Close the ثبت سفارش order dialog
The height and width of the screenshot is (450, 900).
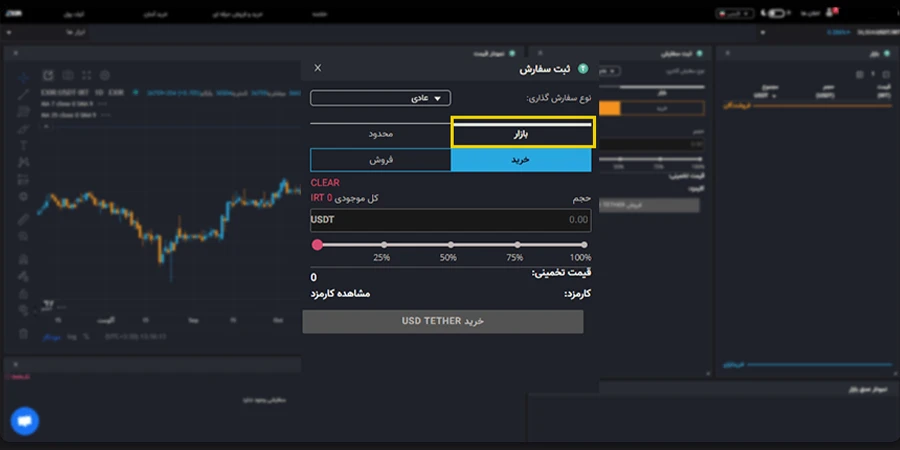(x=317, y=68)
